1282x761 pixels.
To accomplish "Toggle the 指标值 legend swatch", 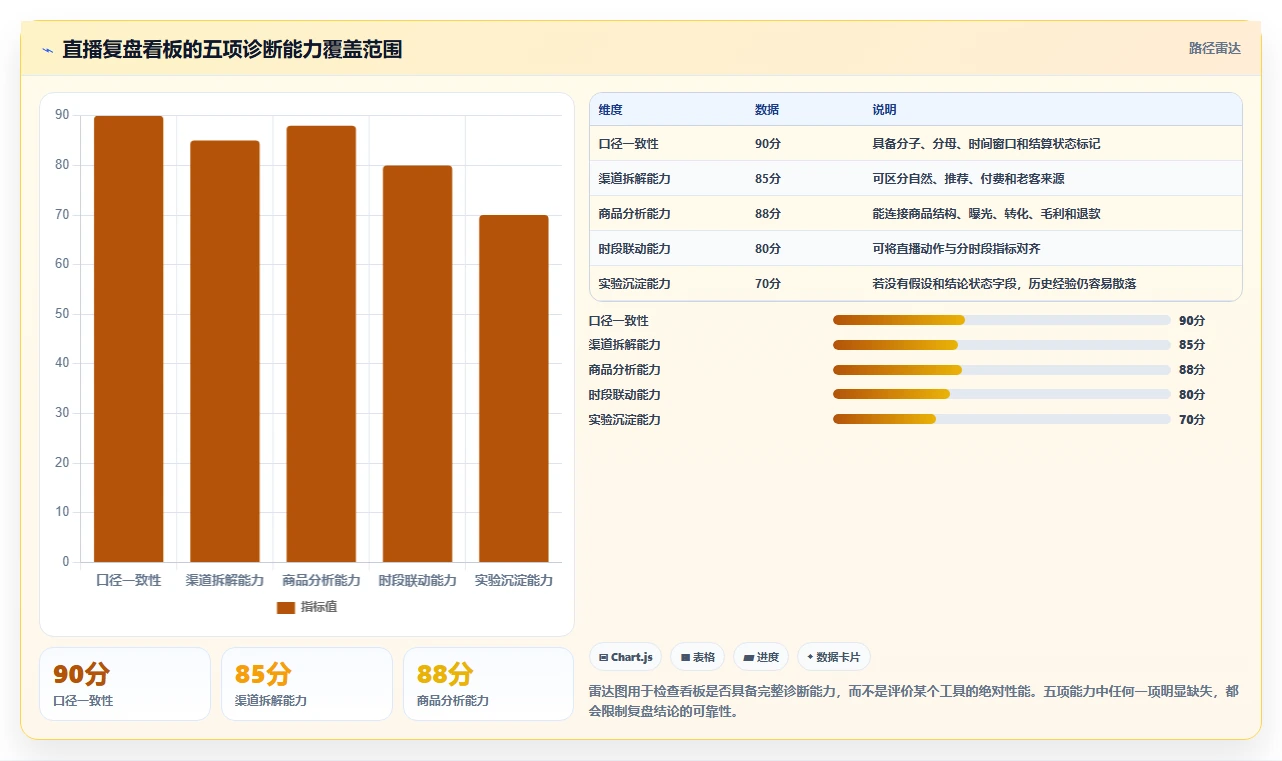I will [x=286, y=607].
